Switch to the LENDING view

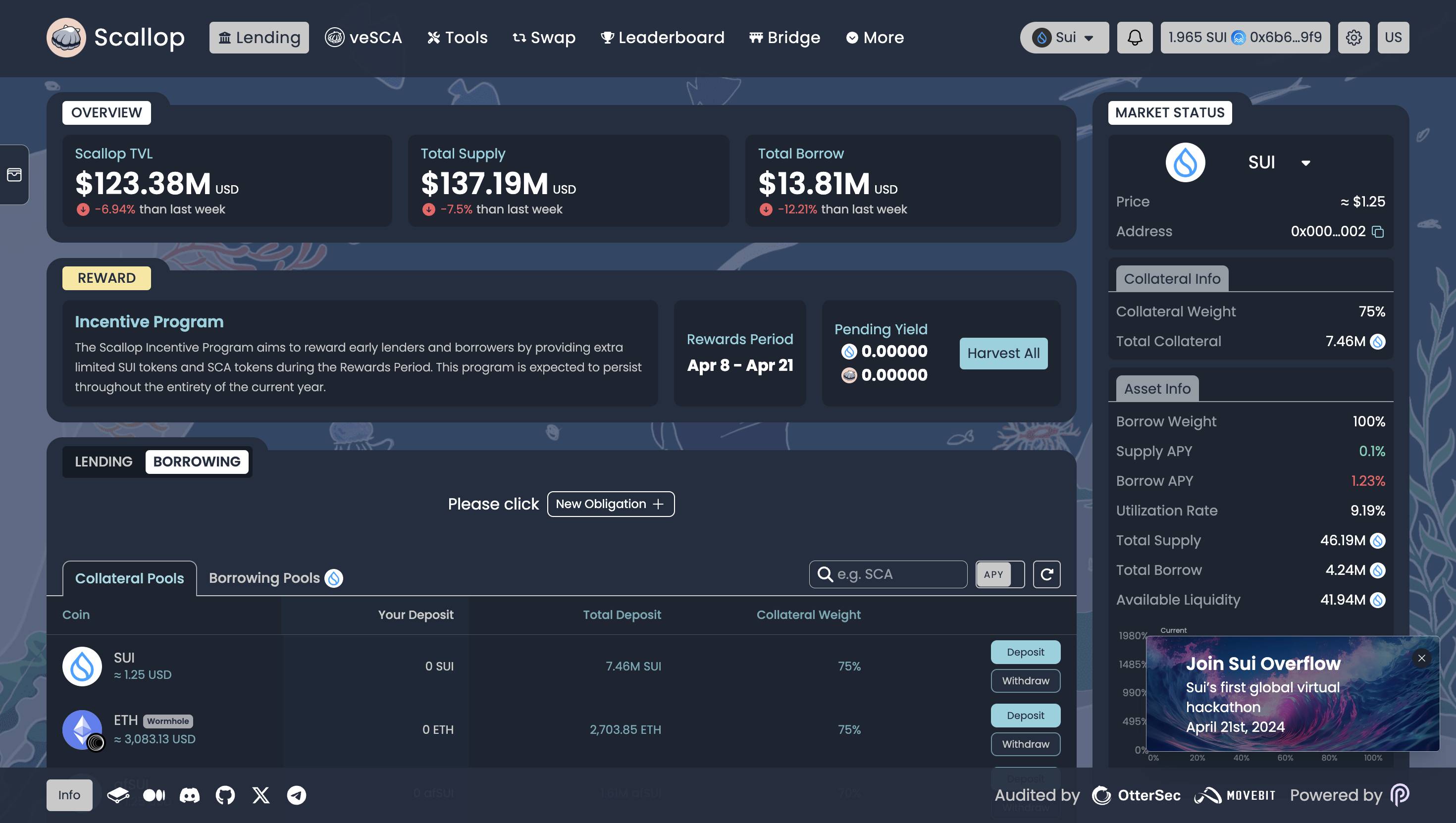(x=104, y=462)
